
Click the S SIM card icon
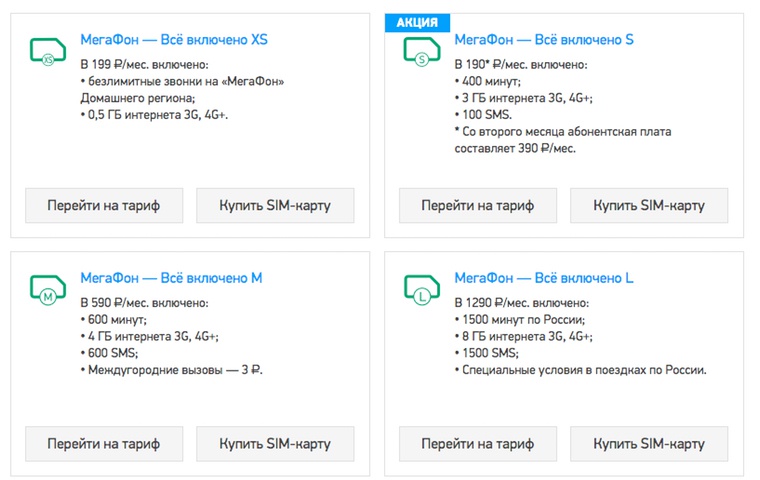click(422, 51)
